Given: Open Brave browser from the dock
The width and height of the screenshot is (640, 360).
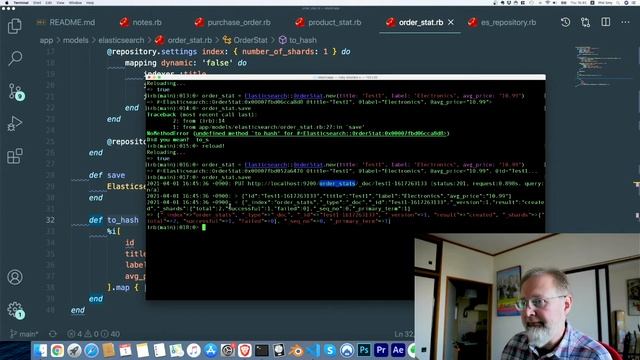Looking at the screenshot, I should click(244, 350).
